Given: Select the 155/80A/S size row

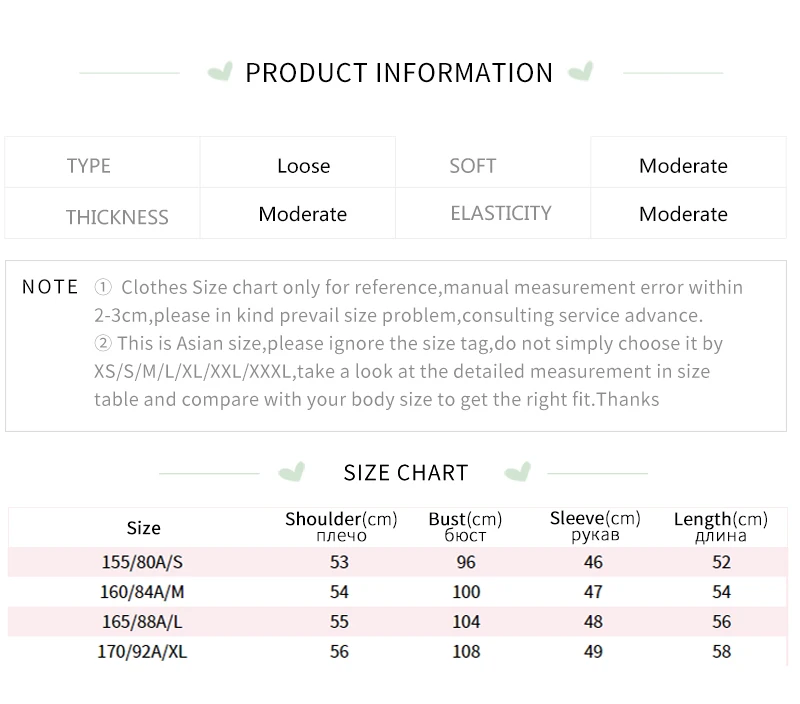Looking at the screenshot, I should click(x=143, y=562).
